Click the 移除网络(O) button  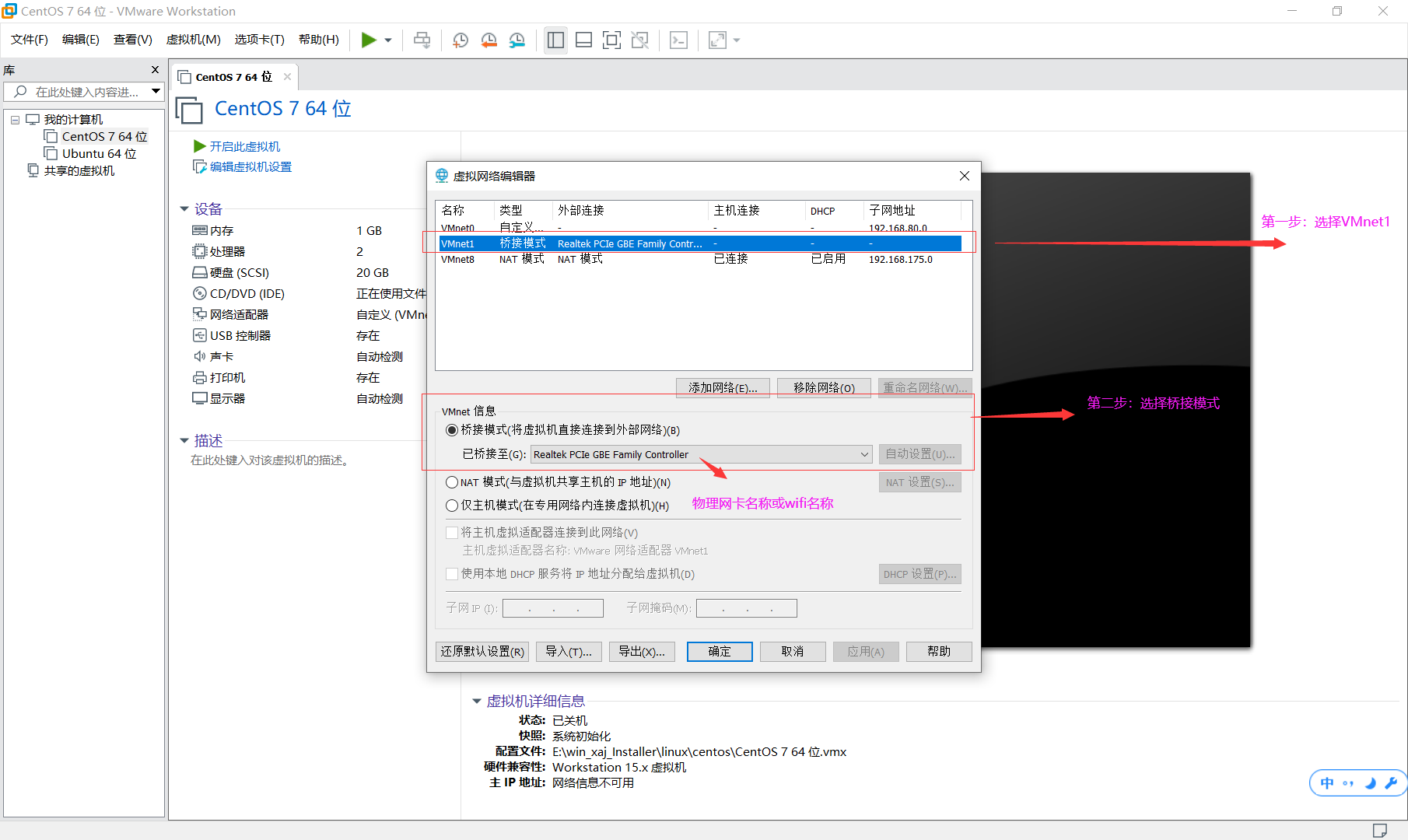coord(824,387)
